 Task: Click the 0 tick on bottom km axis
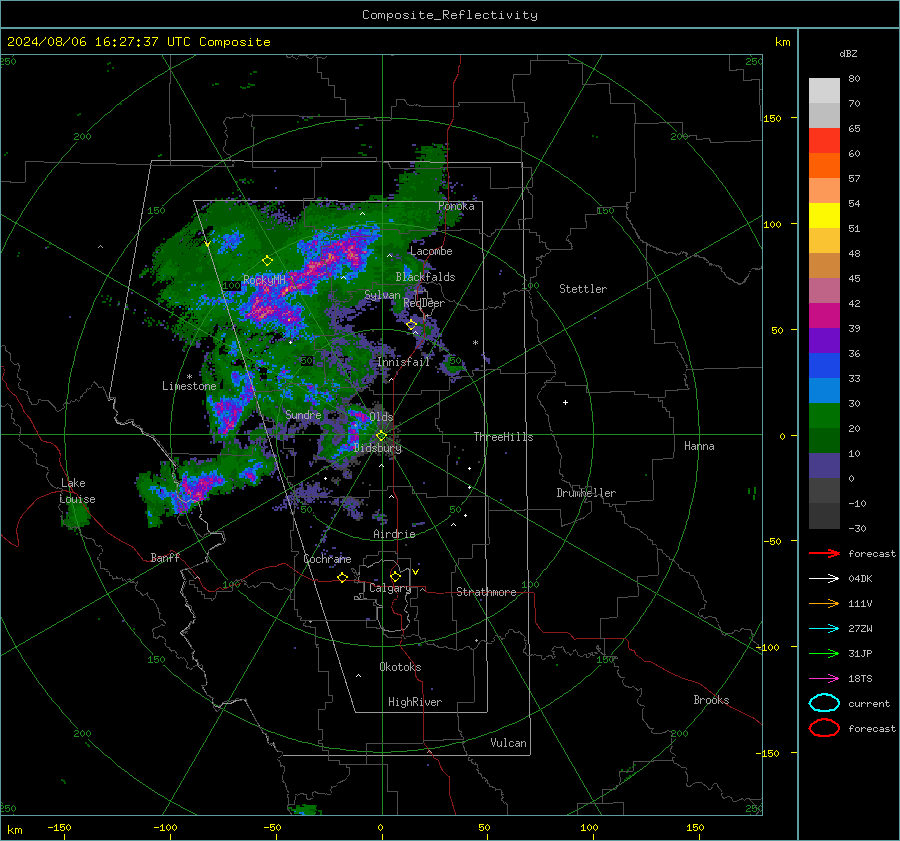click(380, 828)
